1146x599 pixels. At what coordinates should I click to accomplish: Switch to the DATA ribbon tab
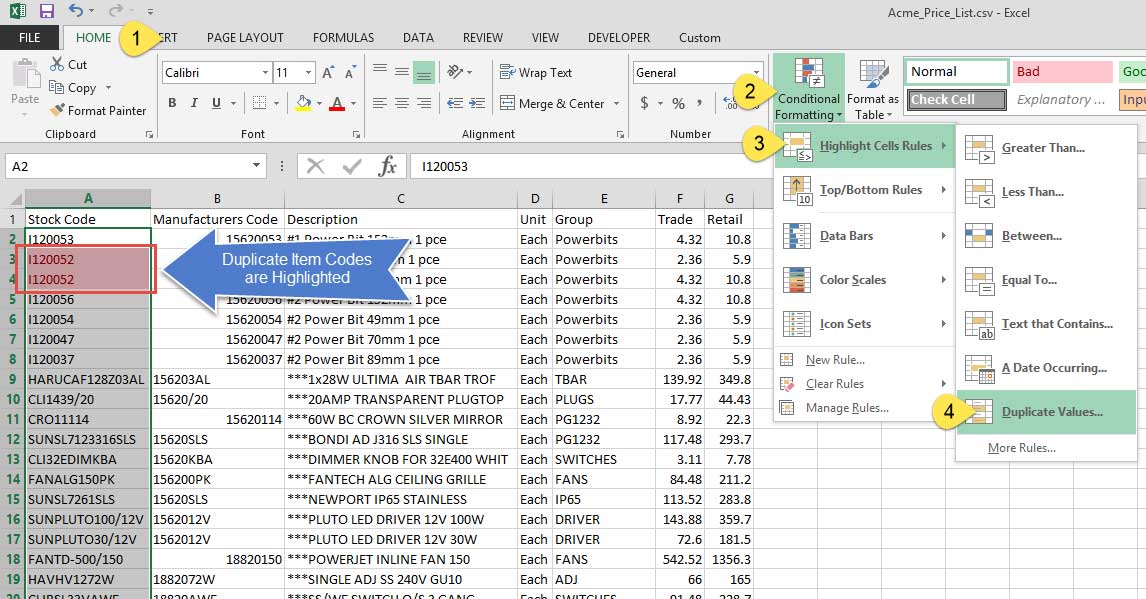(x=418, y=37)
